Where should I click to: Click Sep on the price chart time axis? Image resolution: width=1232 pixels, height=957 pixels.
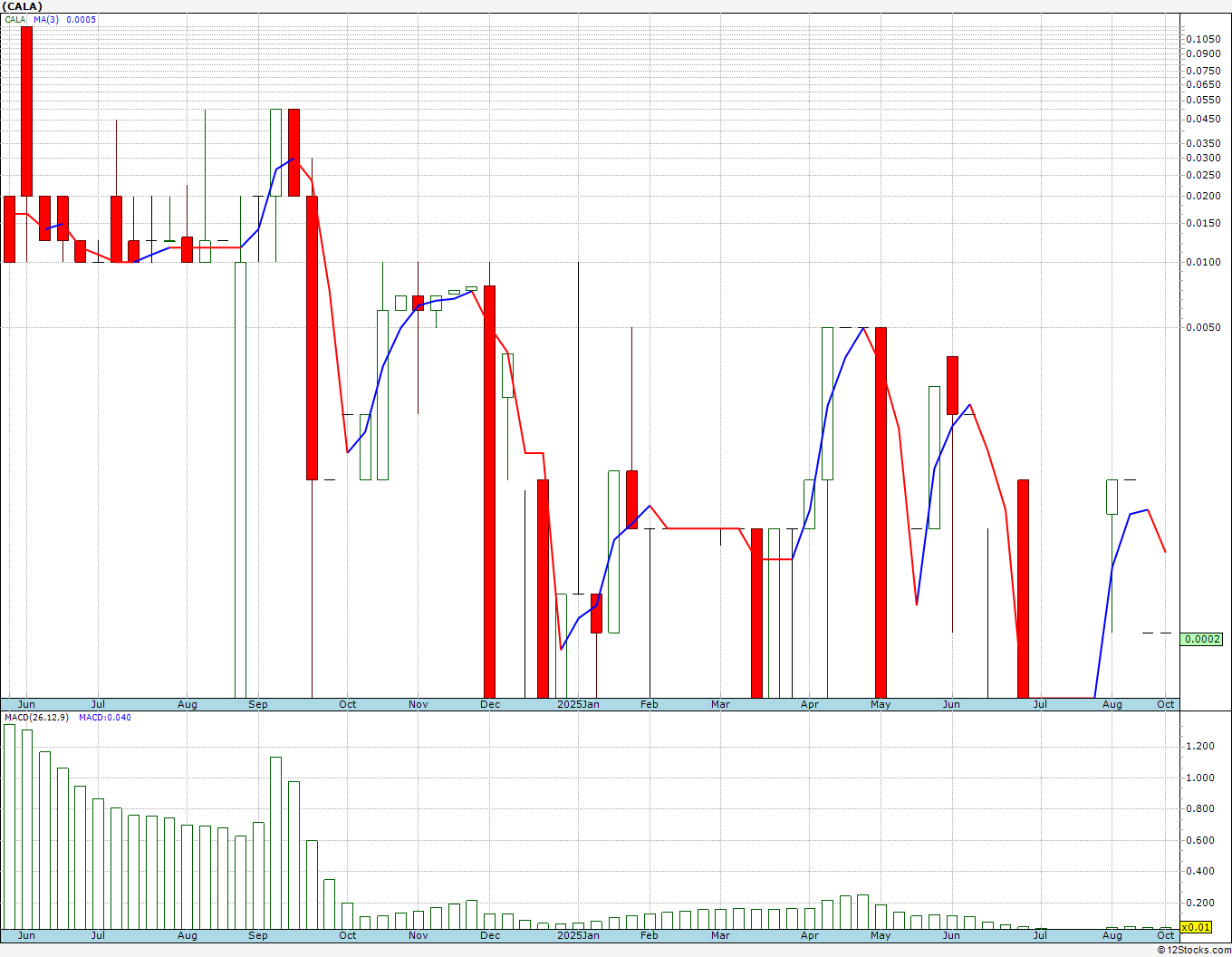pyautogui.click(x=258, y=704)
